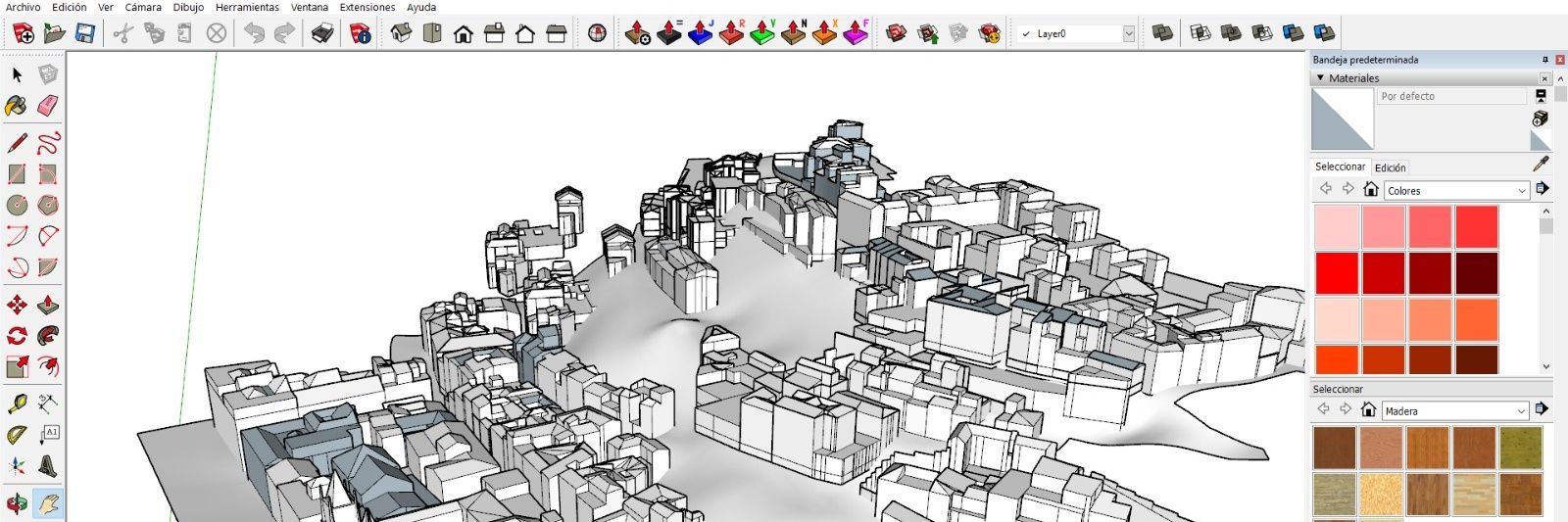The image size is (1568, 522).
Task: Pick the Rotated Rectangle tool
Action: click(48, 174)
